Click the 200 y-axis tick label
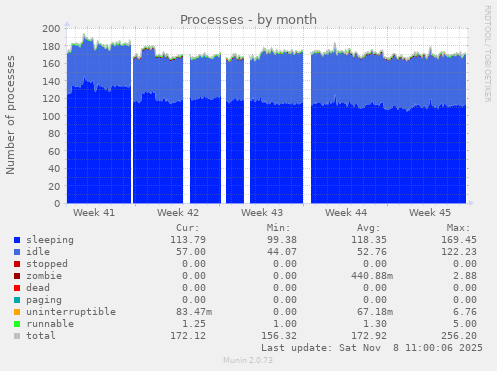Viewport: 497px width, 371px height. [51, 29]
